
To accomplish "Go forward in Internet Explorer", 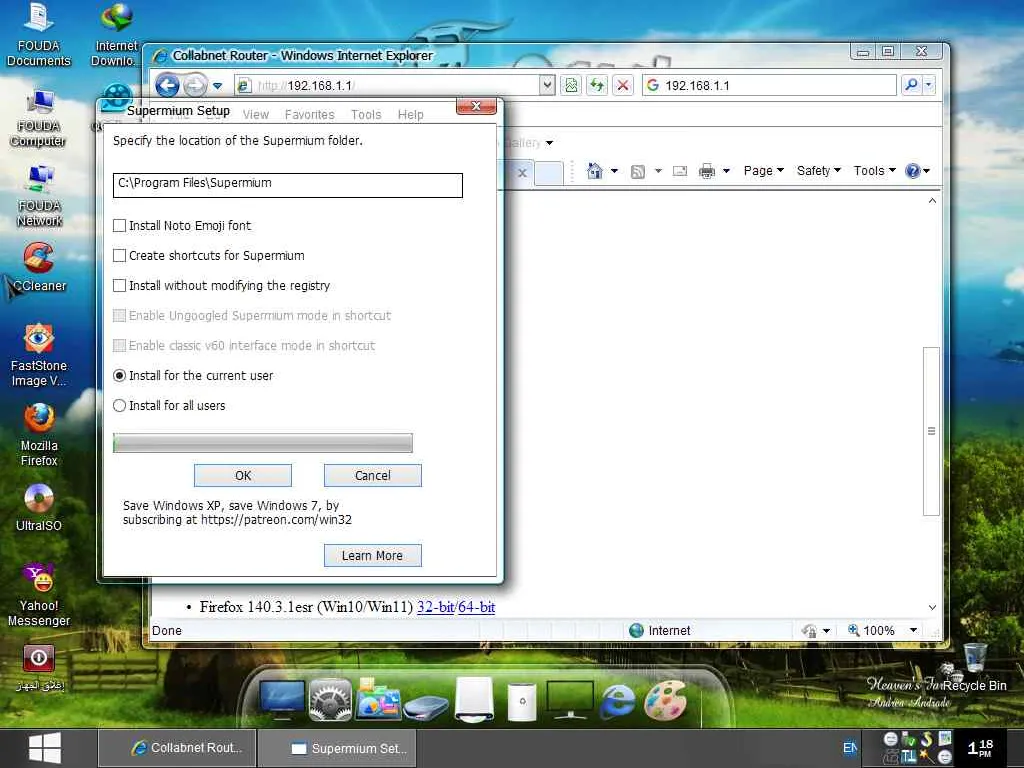I will (x=195, y=85).
